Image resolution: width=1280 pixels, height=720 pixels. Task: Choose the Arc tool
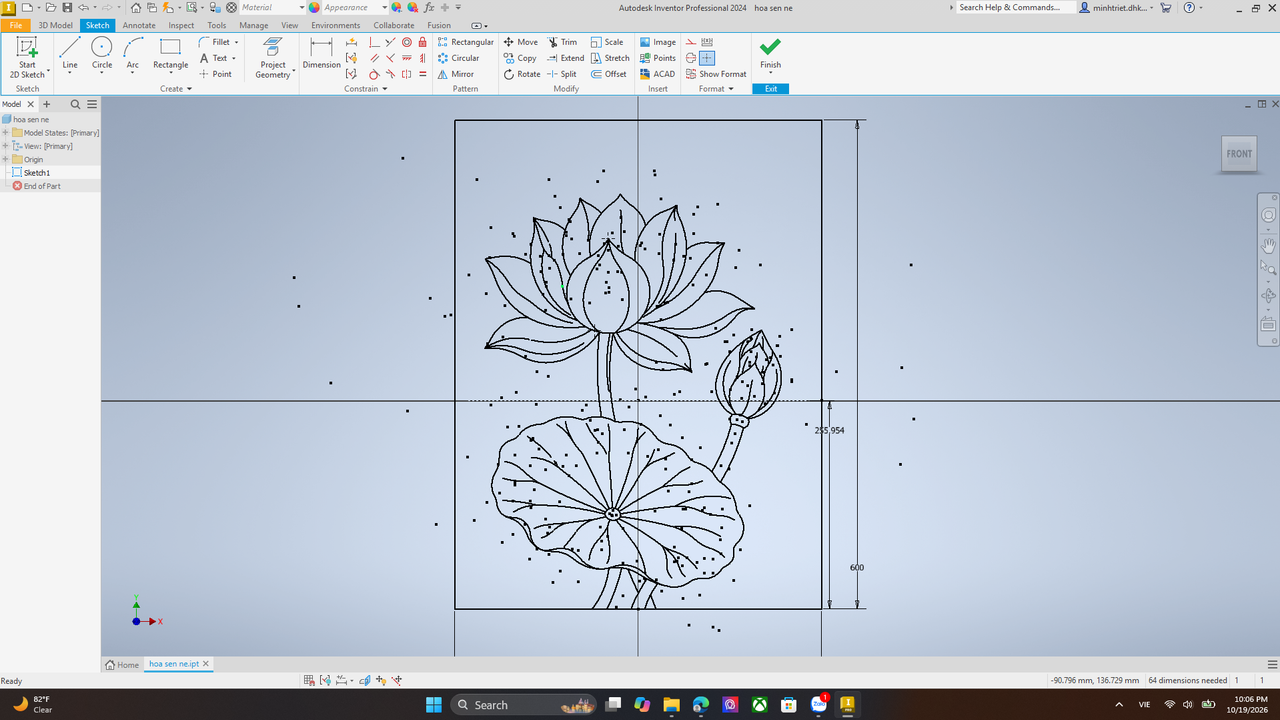[x=133, y=54]
